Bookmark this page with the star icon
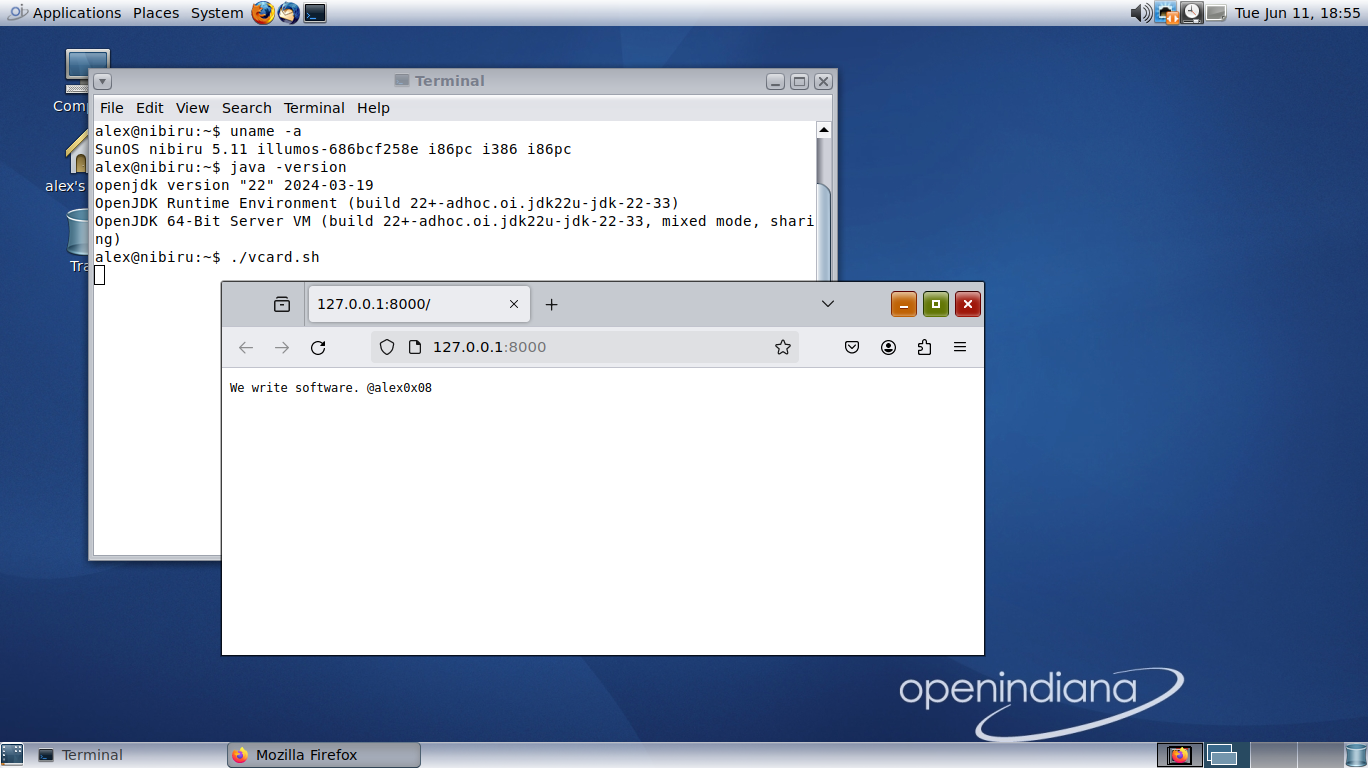This screenshot has height=768, width=1368. [x=782, y=347]
